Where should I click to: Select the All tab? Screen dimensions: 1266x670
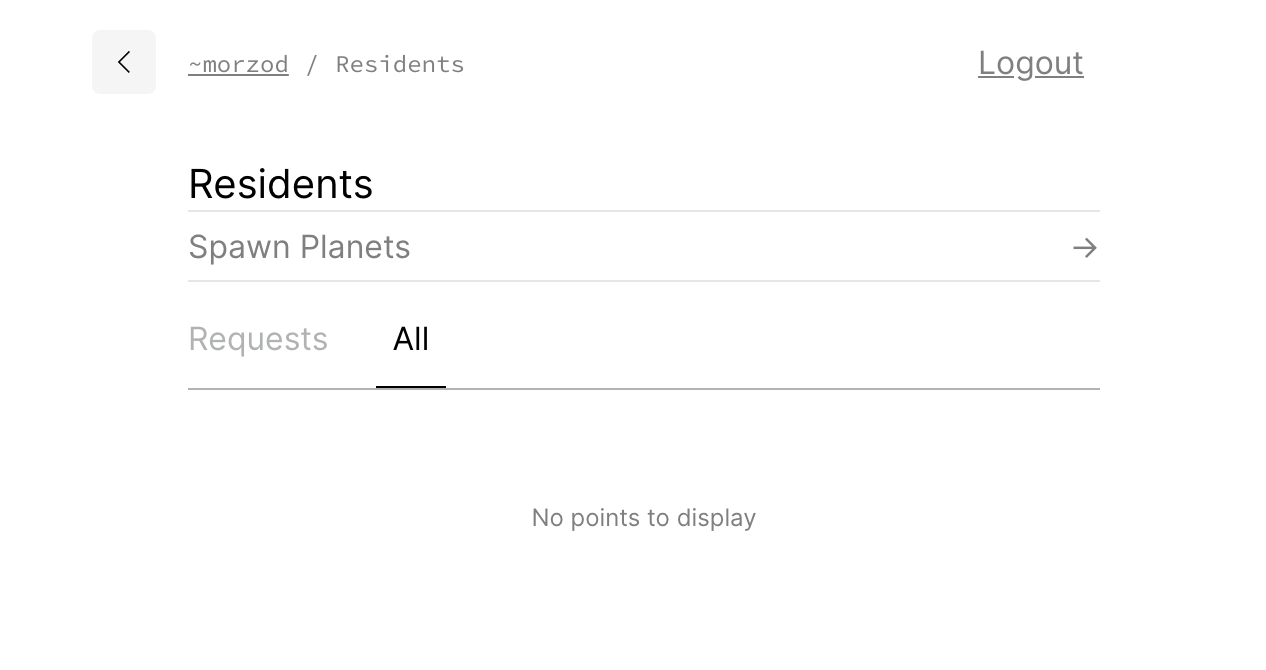pos(411,339)
